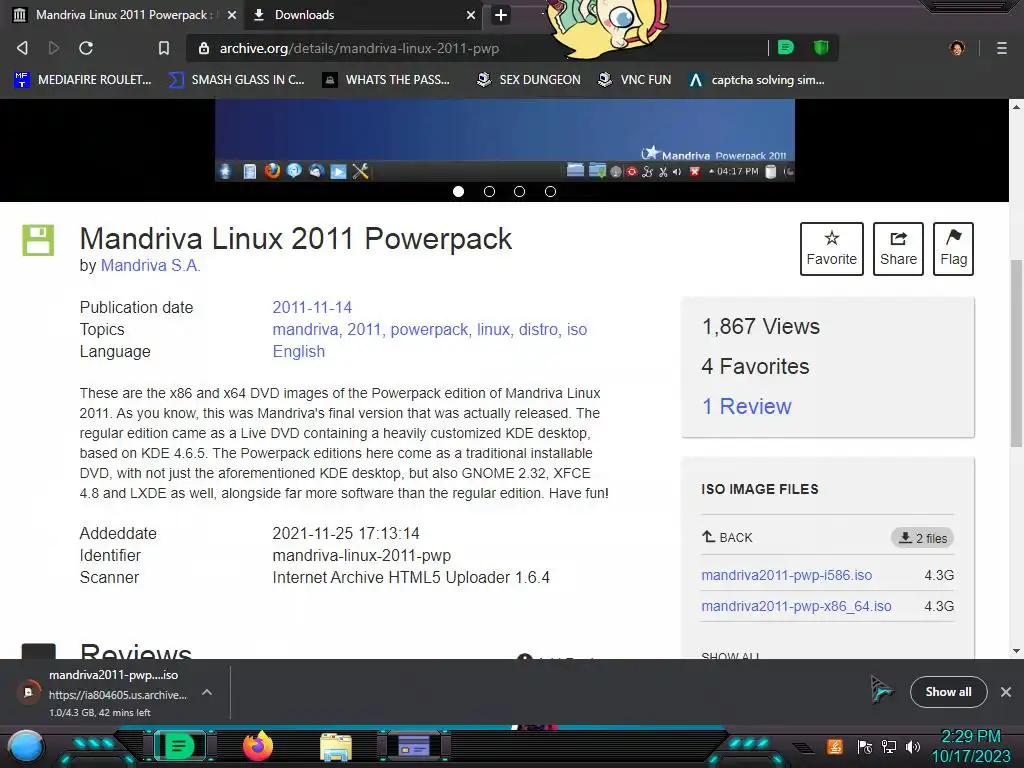Click the network tray icon
1024x768 pixels.
pos(889,747)
